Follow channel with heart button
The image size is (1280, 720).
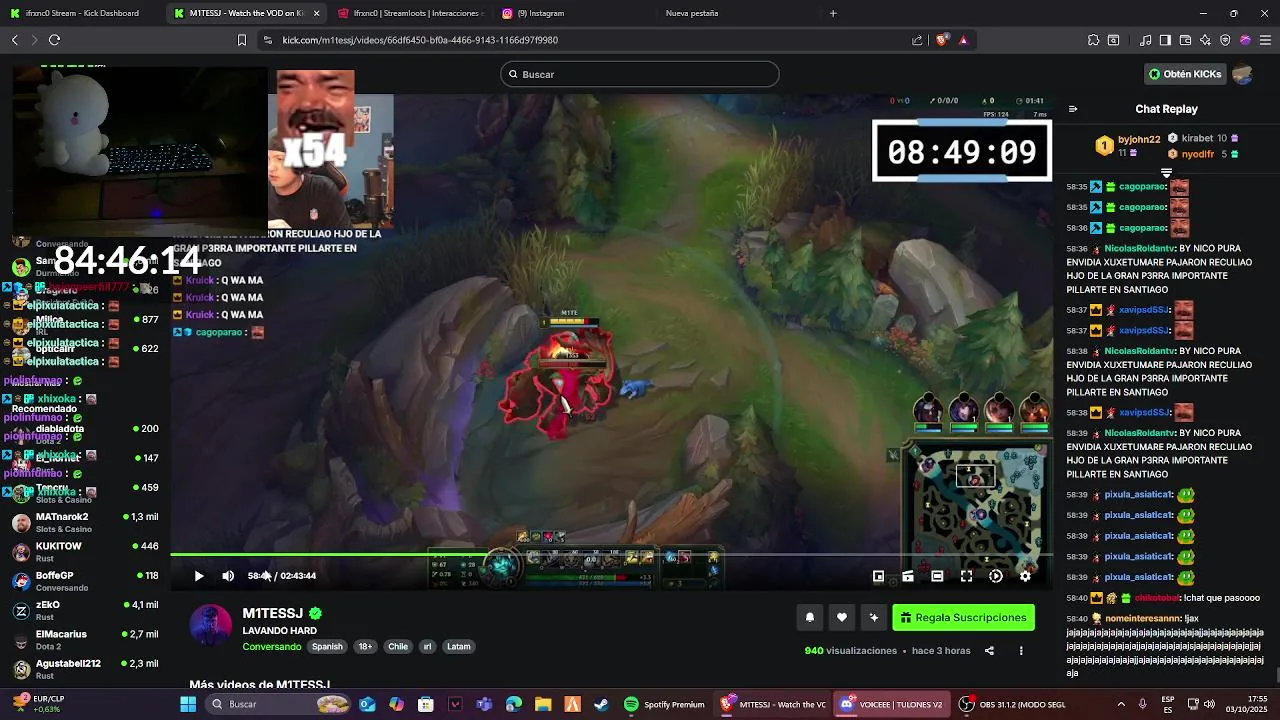pyautogui.click(x=842, y=618)
